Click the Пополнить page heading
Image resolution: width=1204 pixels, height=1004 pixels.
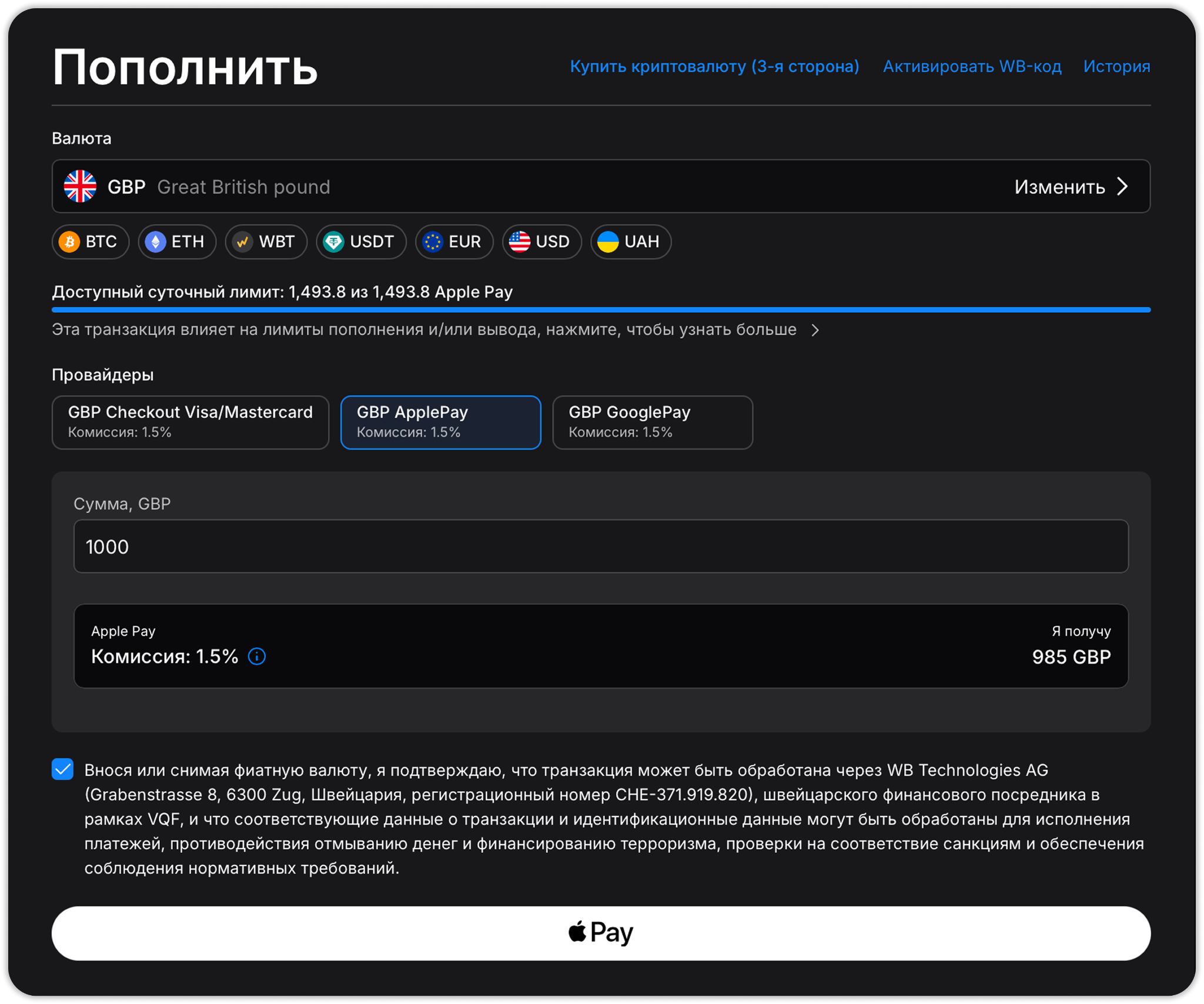click(x=185, y=68)
